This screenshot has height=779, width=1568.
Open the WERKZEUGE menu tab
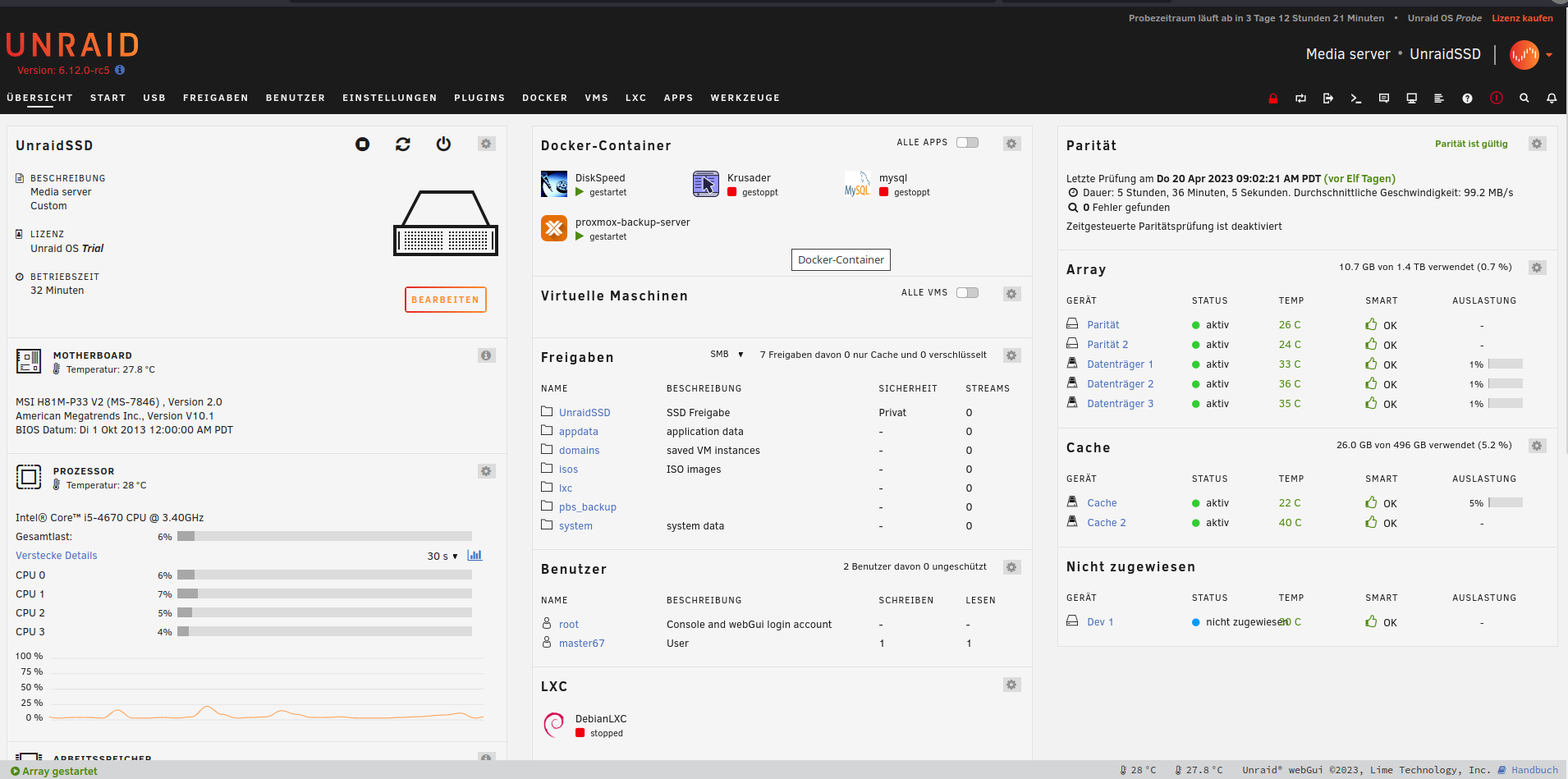pos(745,98)
